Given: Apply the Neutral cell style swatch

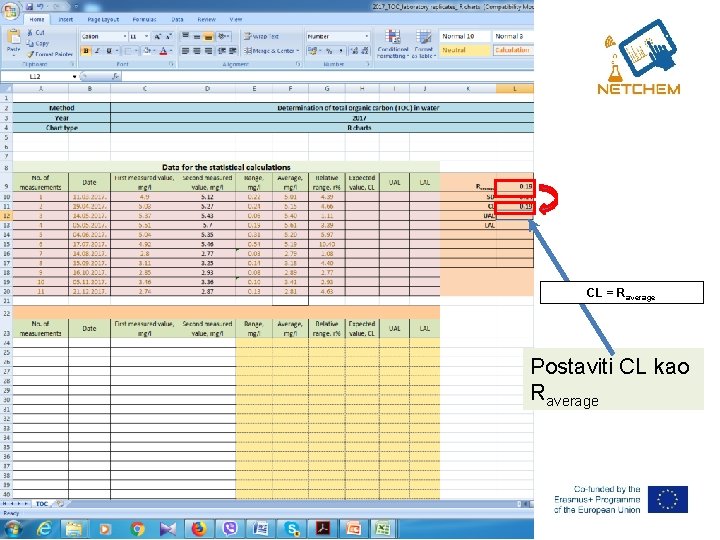Looking at the screenshot, I should (464, 50).
